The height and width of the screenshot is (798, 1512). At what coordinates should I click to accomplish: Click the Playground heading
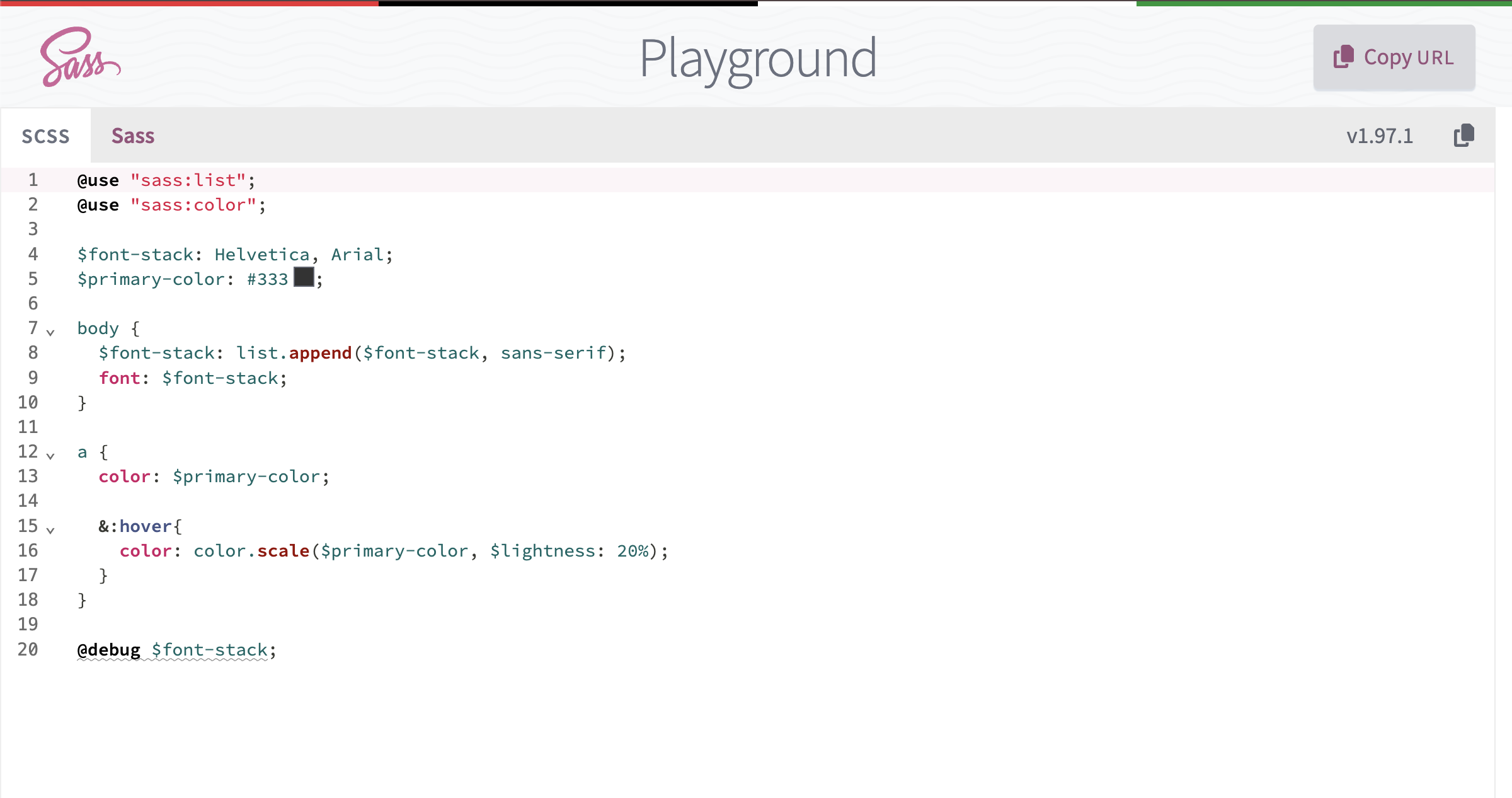point(757,58)
